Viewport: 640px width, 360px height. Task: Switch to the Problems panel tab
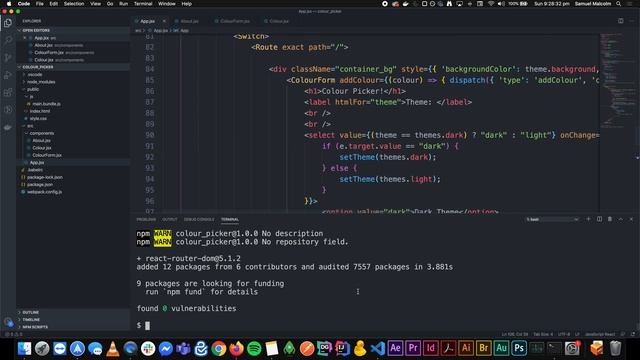point(146,219)
